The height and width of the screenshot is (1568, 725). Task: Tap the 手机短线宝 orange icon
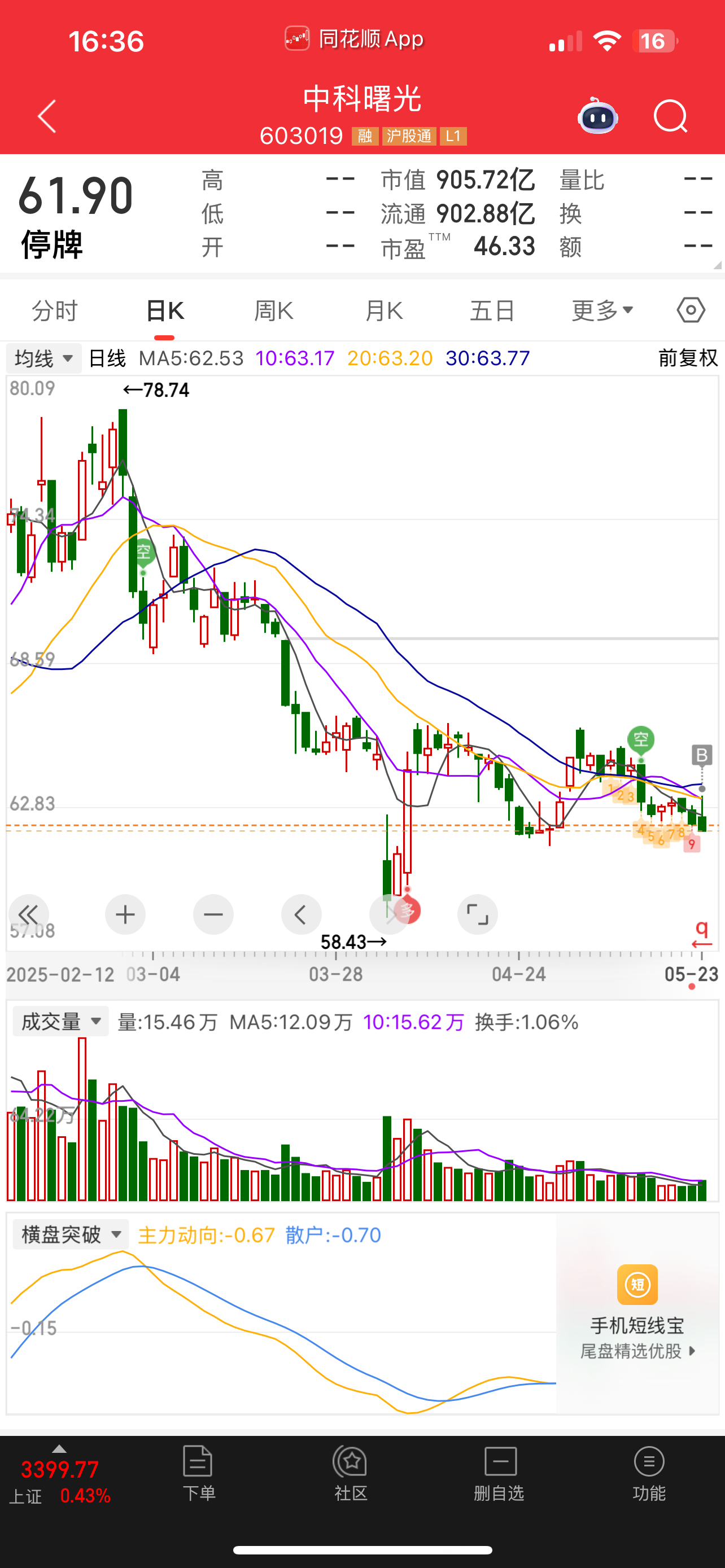point(637,1284)
